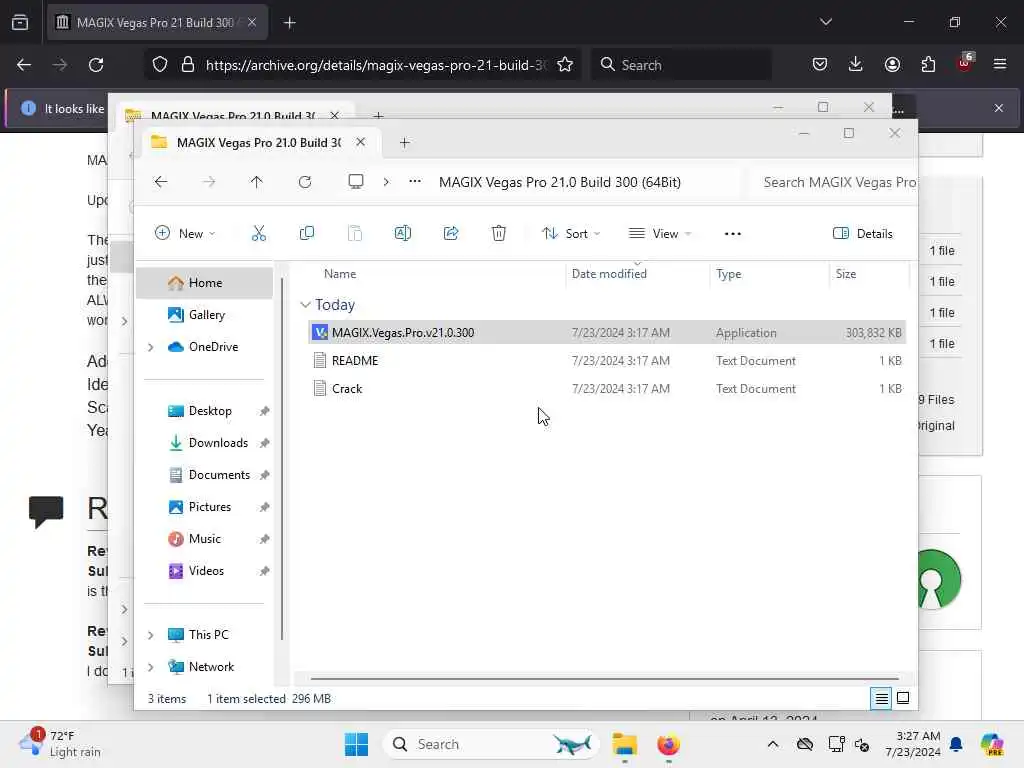1024x768 pixels.
Task: Dismiss the Firefox notification bar
Action: pos(999,108)
